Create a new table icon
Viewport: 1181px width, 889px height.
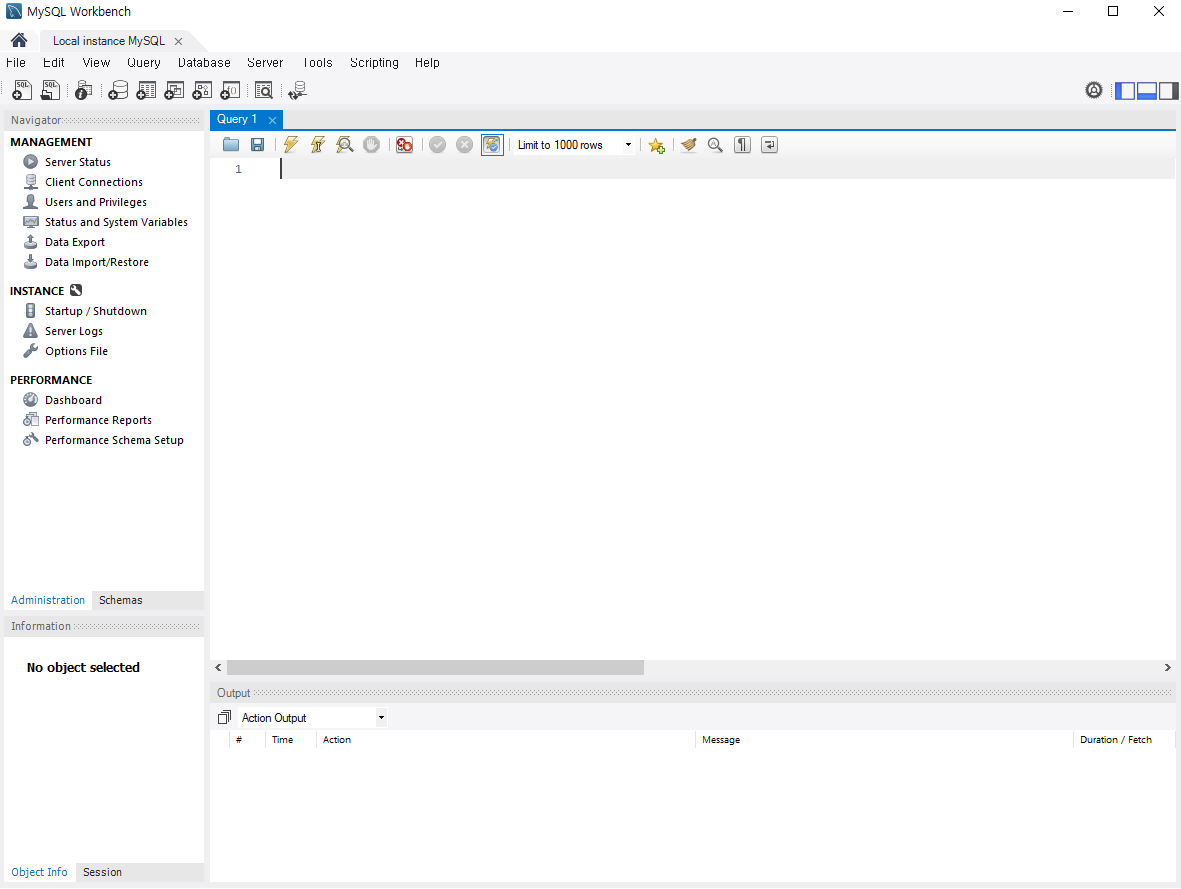pos(146,90)
